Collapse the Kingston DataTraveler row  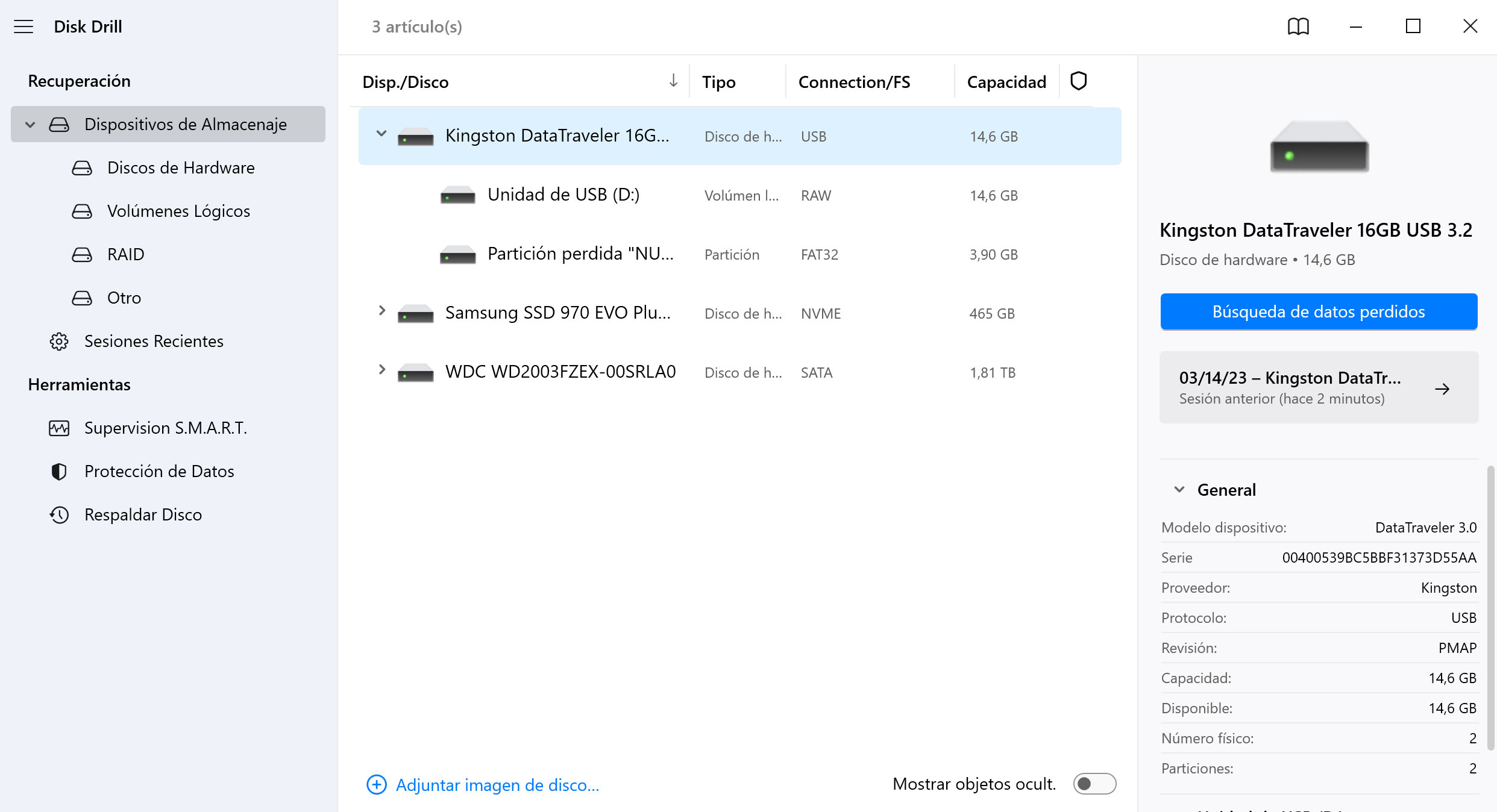381,134
